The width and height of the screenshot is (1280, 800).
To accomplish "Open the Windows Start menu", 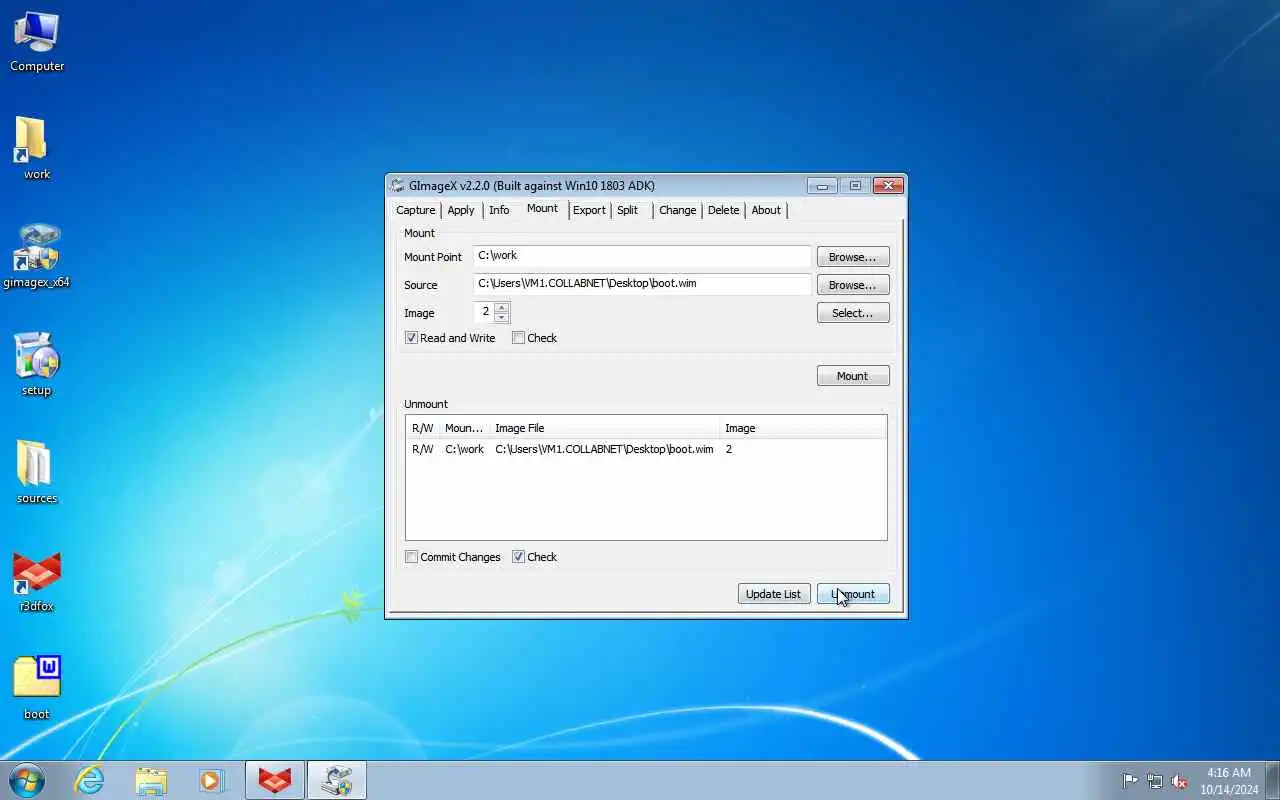I will (27, 780).
